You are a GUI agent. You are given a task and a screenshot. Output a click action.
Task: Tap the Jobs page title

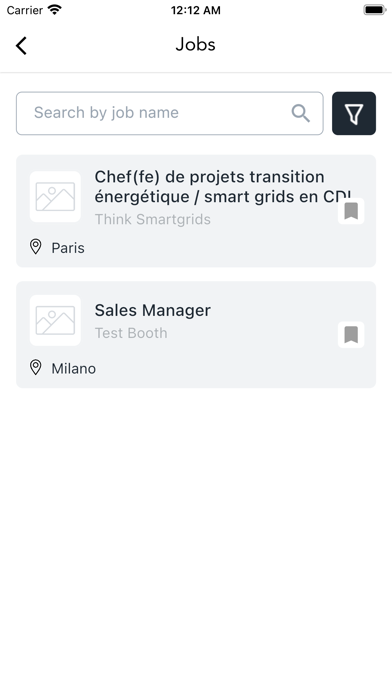(196, 45)
